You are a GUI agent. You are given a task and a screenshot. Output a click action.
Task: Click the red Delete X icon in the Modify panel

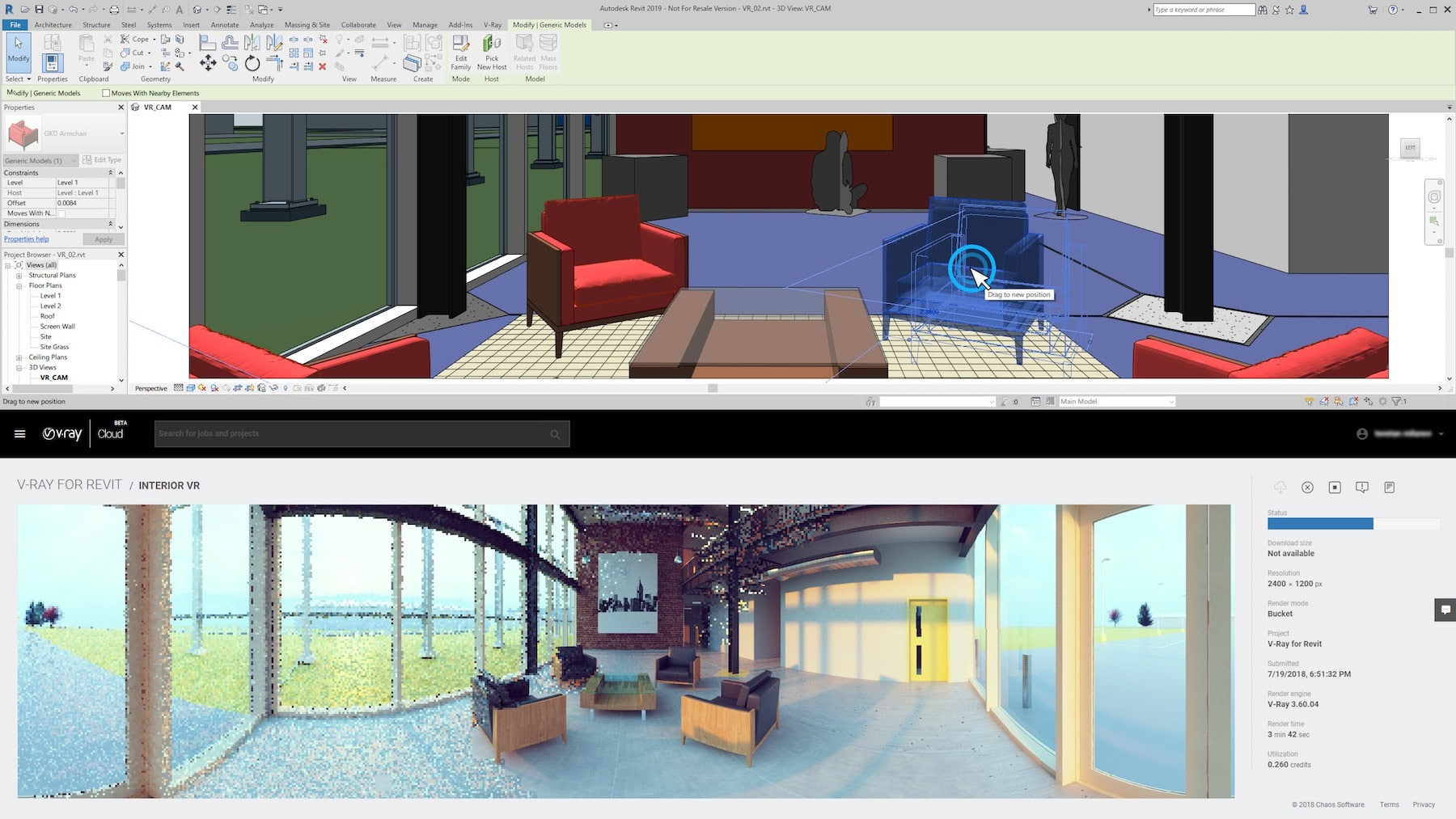tap(322, 66)
